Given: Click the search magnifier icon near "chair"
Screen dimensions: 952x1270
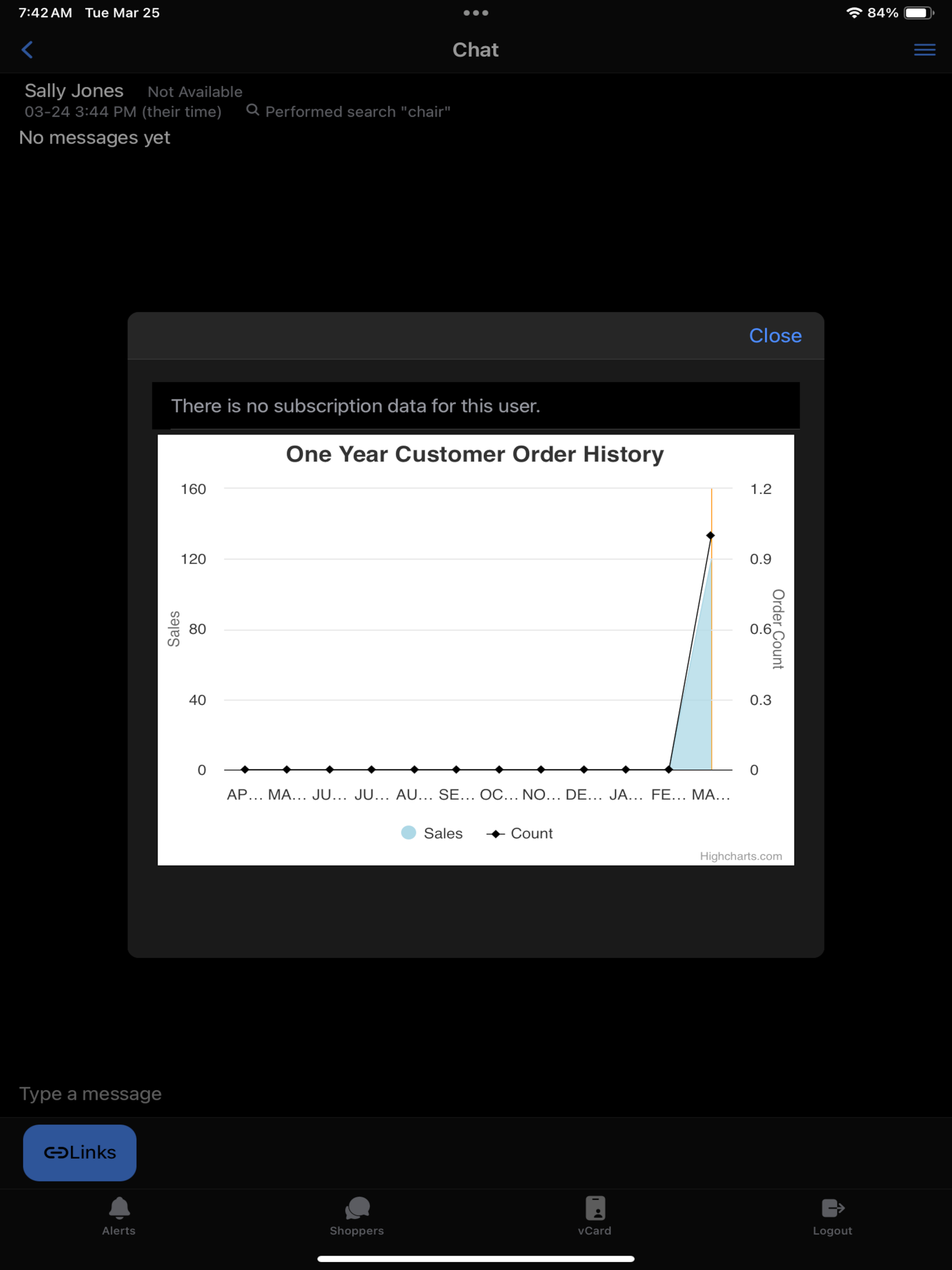Looking at the screenshot, I should click(x=252, y=110).
